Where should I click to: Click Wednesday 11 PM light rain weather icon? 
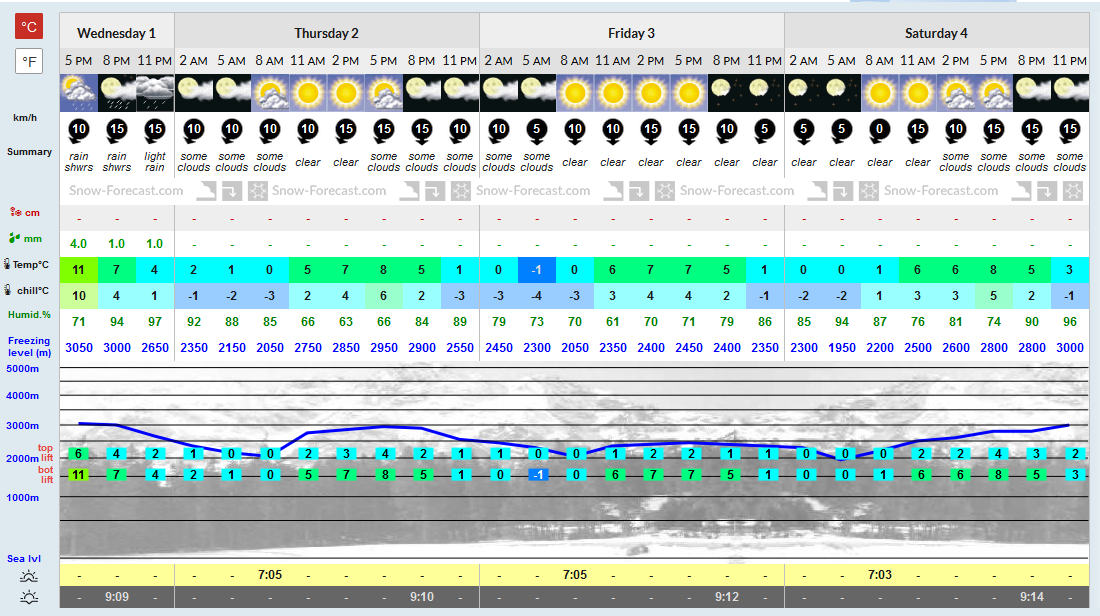pos(154,93)
